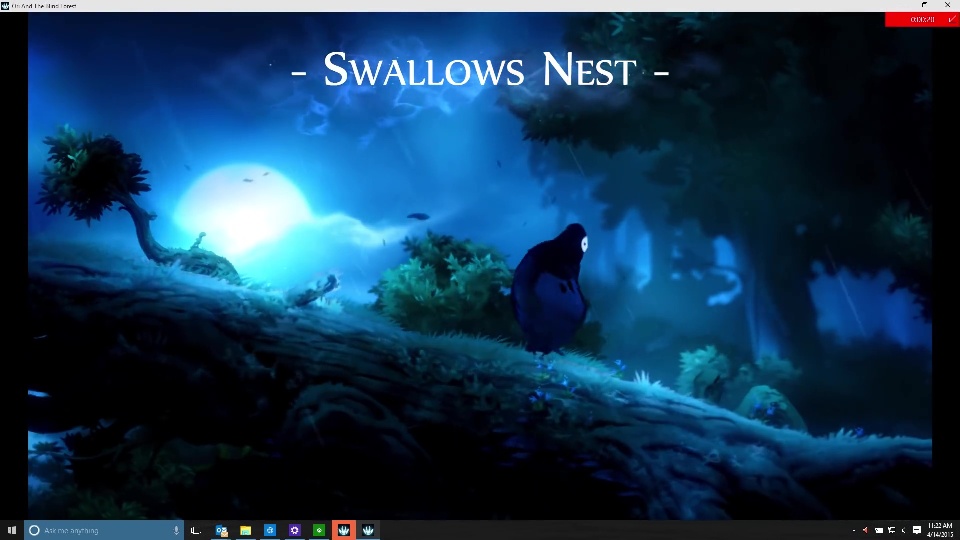Open the Action Center notification icon
Image resolution: width=960 pixels, height=540 pixels.
(917, 530)
